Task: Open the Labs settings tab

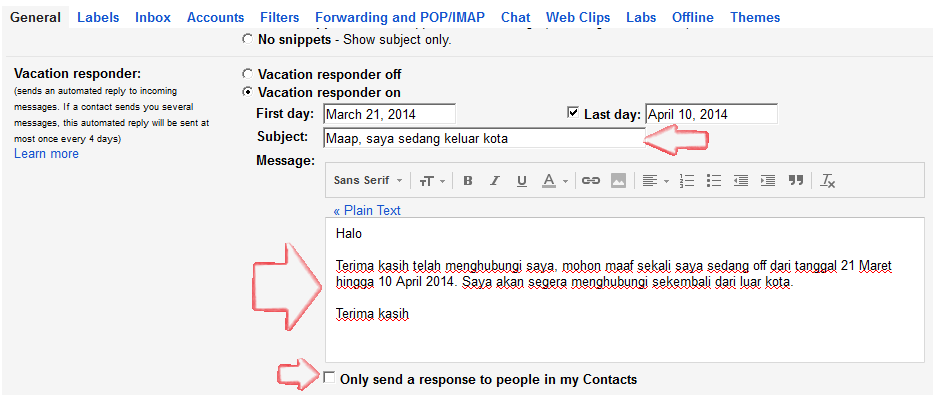Action: pos(641,18)
